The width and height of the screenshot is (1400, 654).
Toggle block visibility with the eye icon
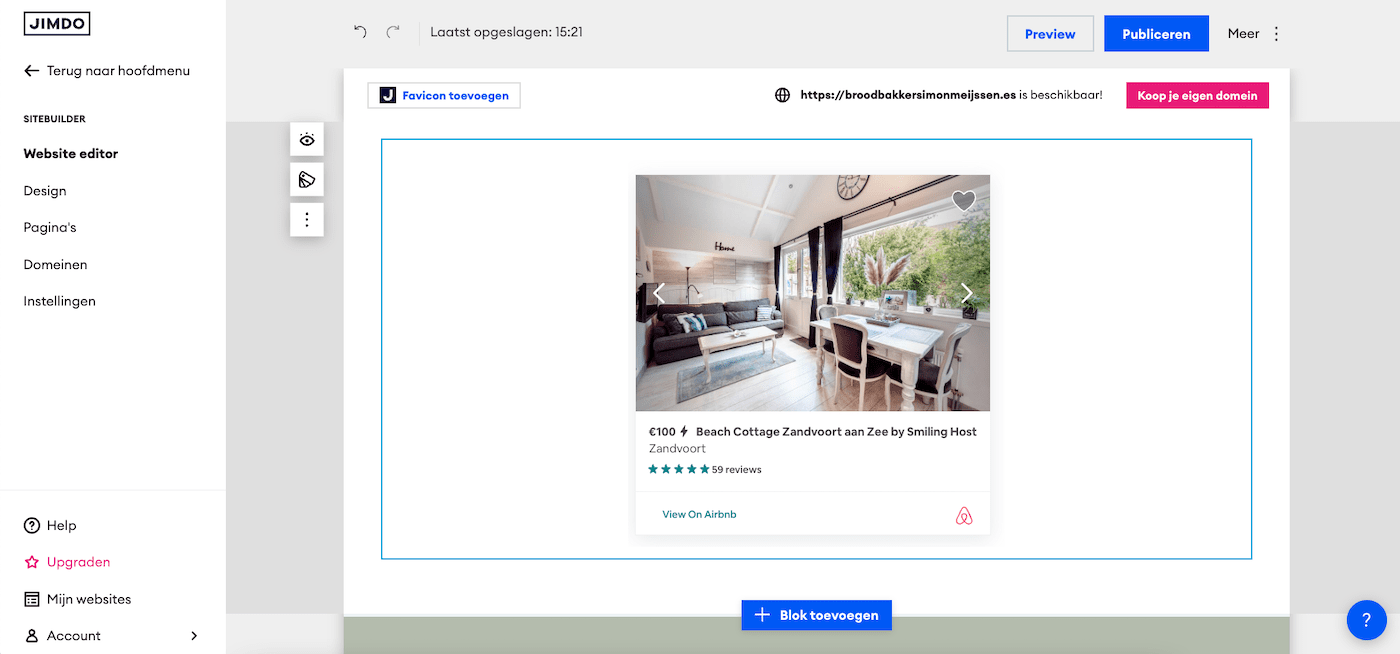point(307,140)
